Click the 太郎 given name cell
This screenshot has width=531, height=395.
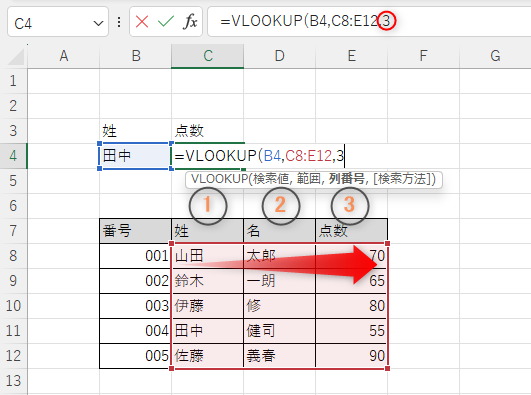pos(279,256)
